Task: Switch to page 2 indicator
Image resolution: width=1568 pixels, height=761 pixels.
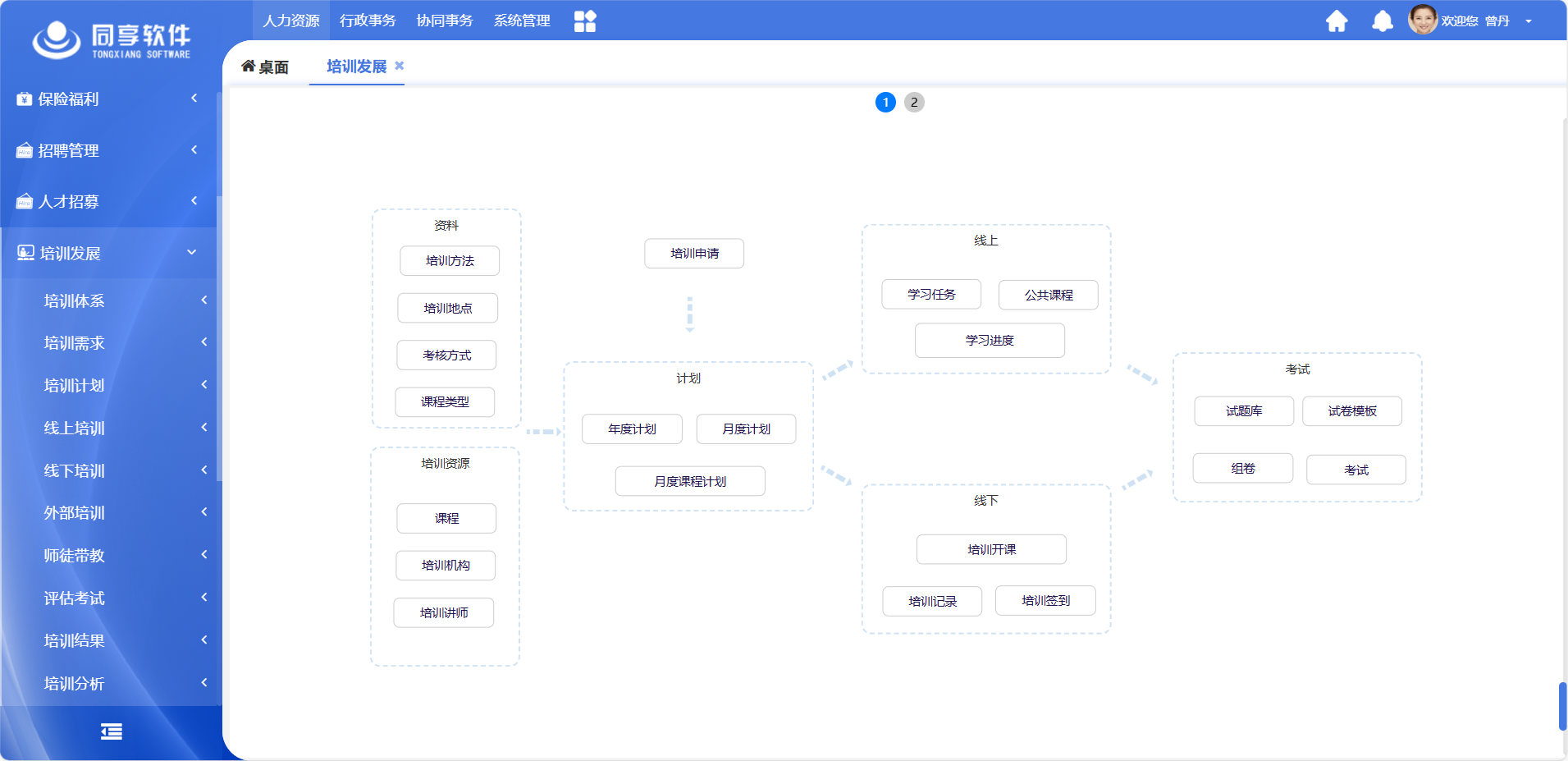Action: [914, 103]
